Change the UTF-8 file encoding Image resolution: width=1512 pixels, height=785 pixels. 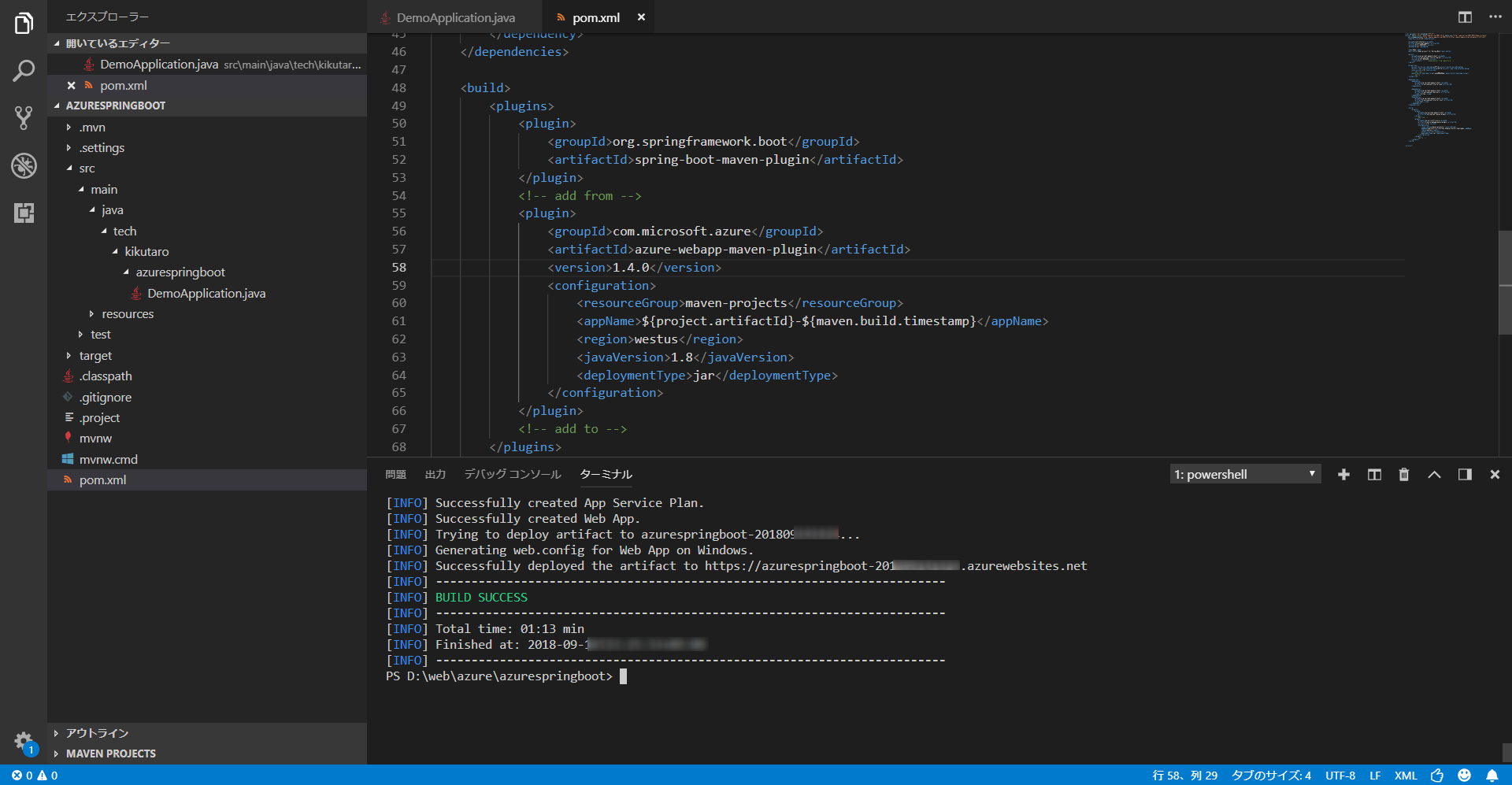coord(1340,776)
